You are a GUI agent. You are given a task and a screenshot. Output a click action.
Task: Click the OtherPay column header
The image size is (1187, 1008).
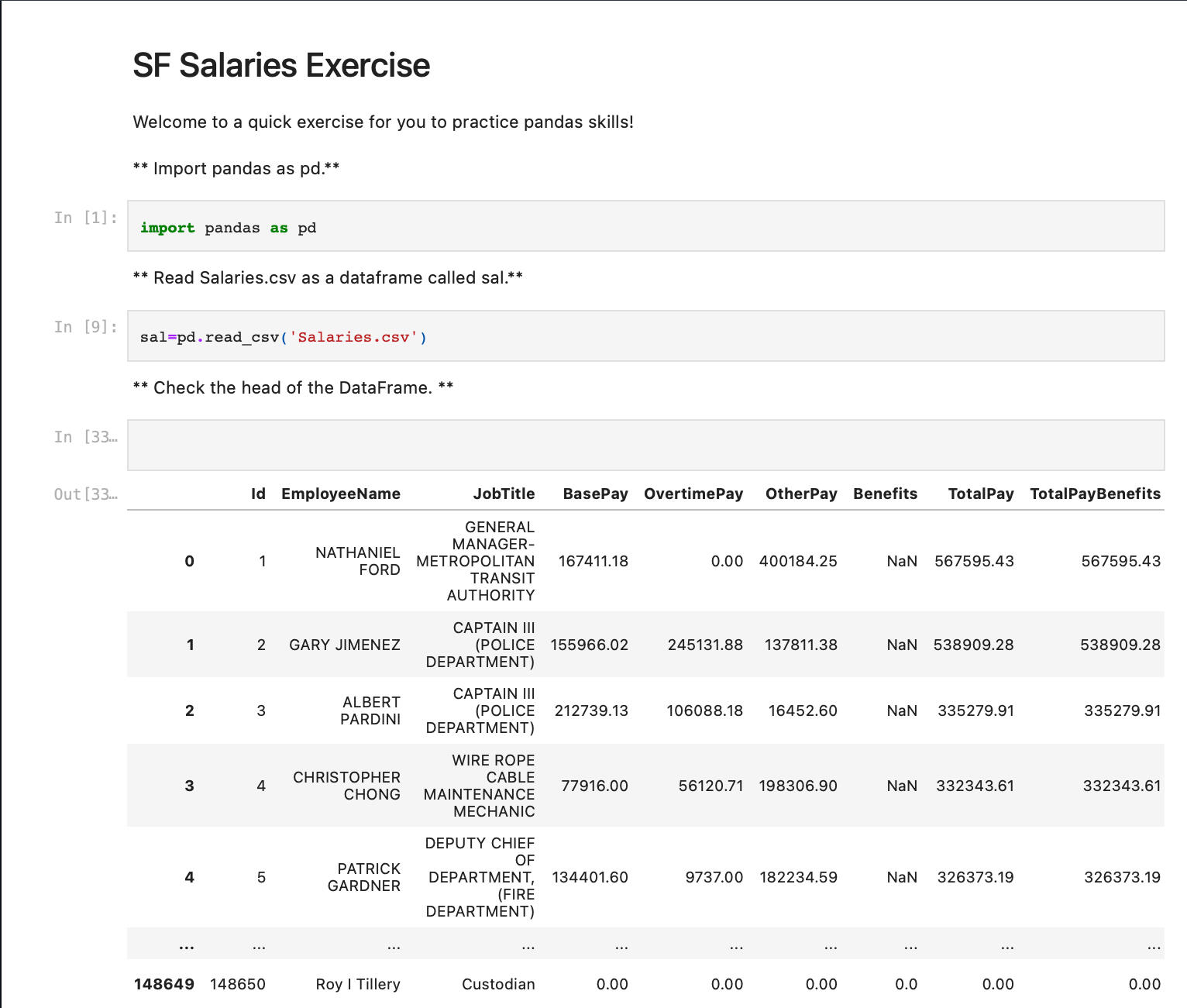point(800,494)
